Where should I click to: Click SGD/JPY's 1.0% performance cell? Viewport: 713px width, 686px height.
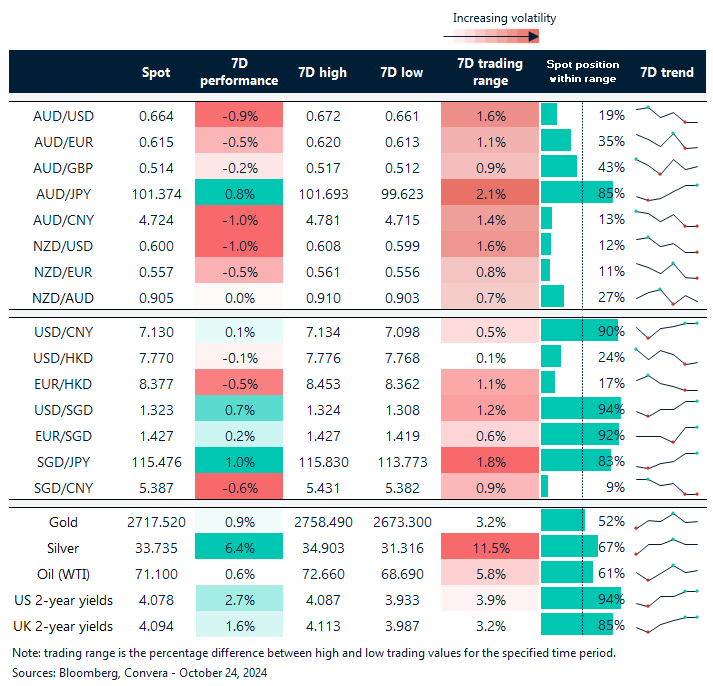pos(239,460)
